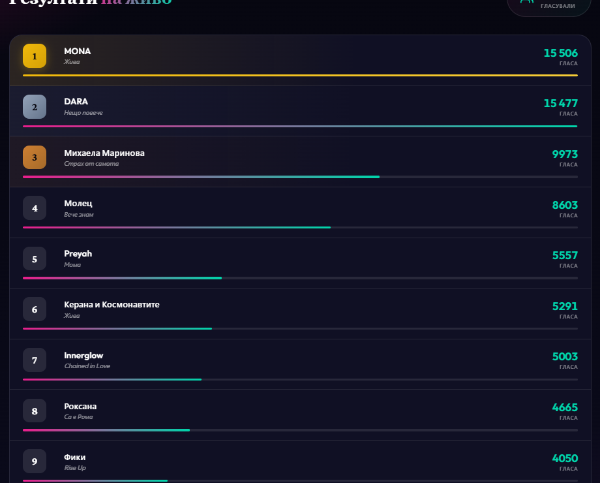Click the rank 7 badge beside Innerglow
Viewport: 600px width, 483px height.
click(x=35, y=360)
